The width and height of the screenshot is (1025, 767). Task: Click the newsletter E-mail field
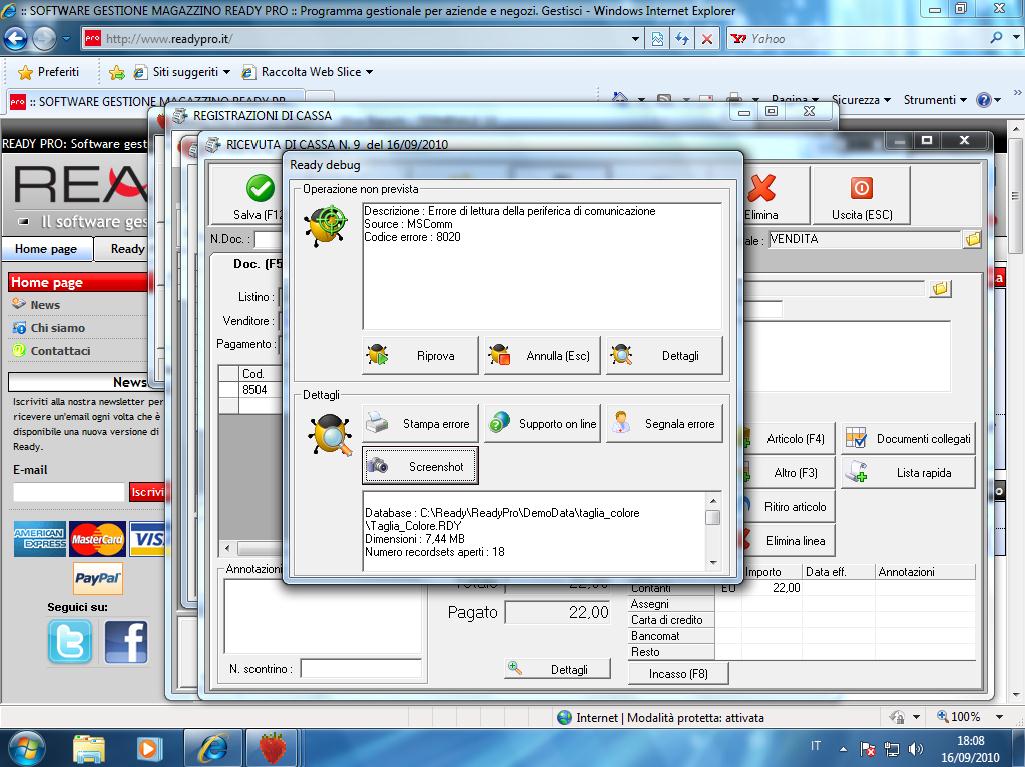(69, 492)
